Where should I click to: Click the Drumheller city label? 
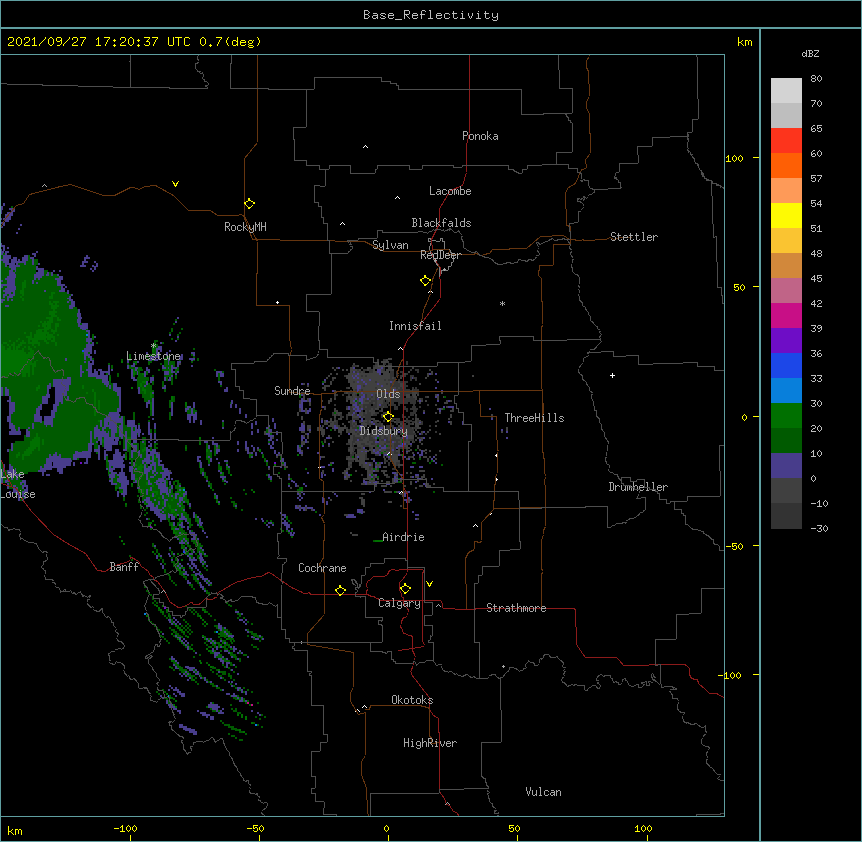tap(638, 487)
